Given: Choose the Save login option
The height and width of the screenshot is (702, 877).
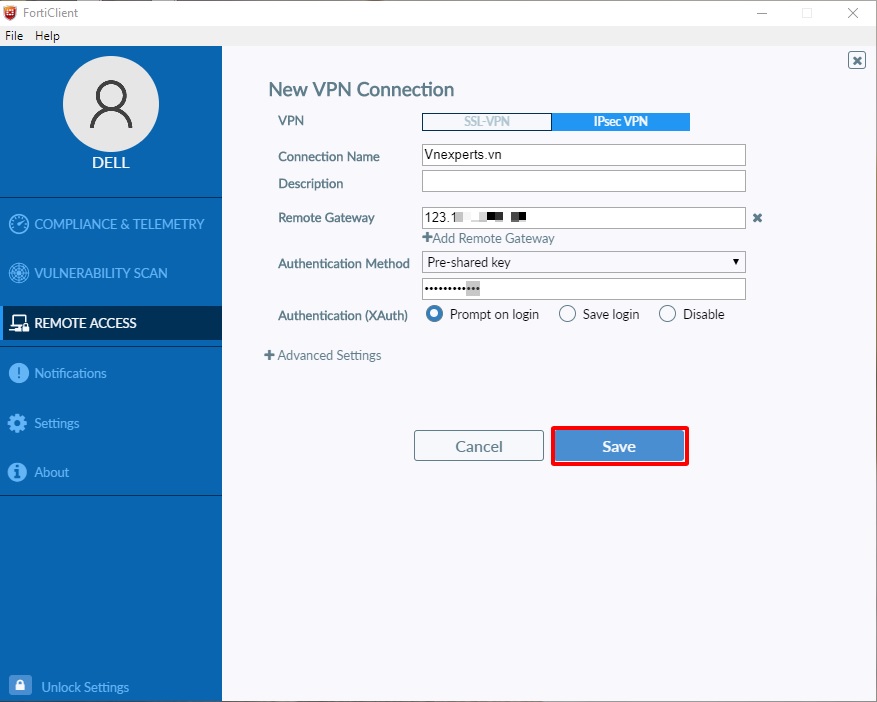Looking at the screenshot, I should pyautogui.click(x=567, y=313).
